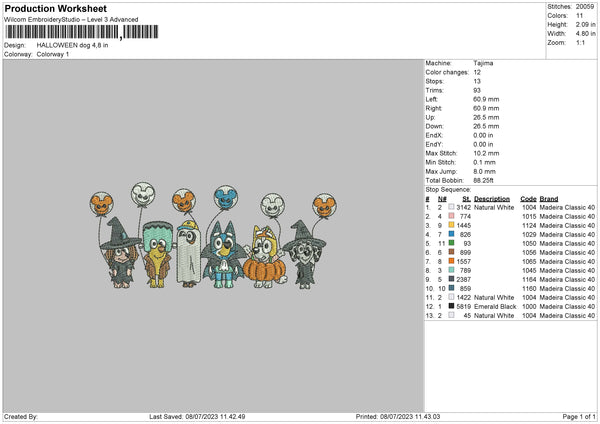
Task: Click the blue dog in vampire cape
Action: click(x=224, y=255)
